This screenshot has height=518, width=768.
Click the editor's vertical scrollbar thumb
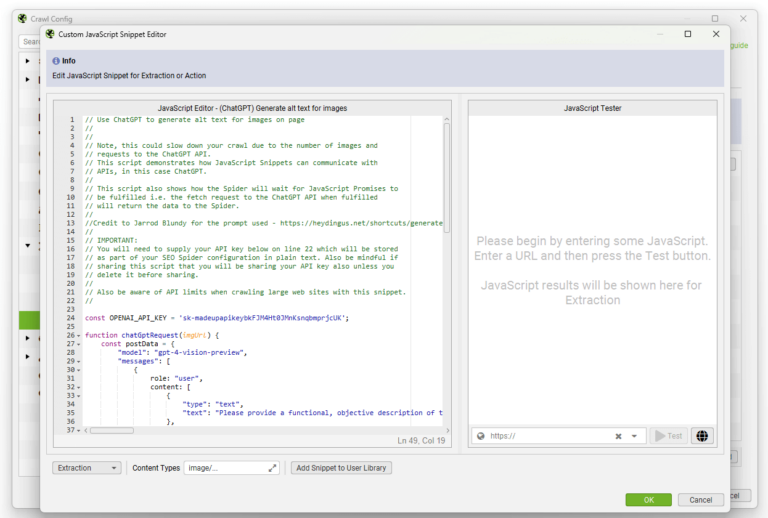click(x=447, y=178)
